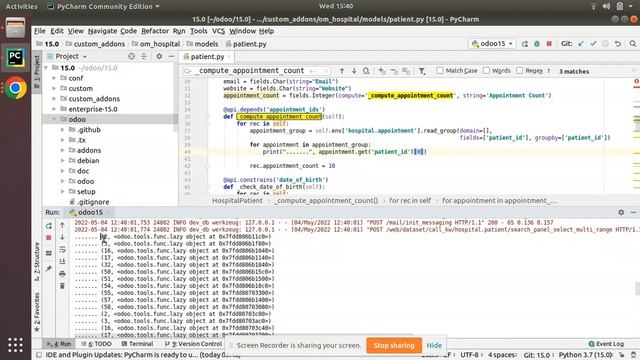640x360 pixels.
Task: Update project with Git arrow icon
Action: click(581, 44)
